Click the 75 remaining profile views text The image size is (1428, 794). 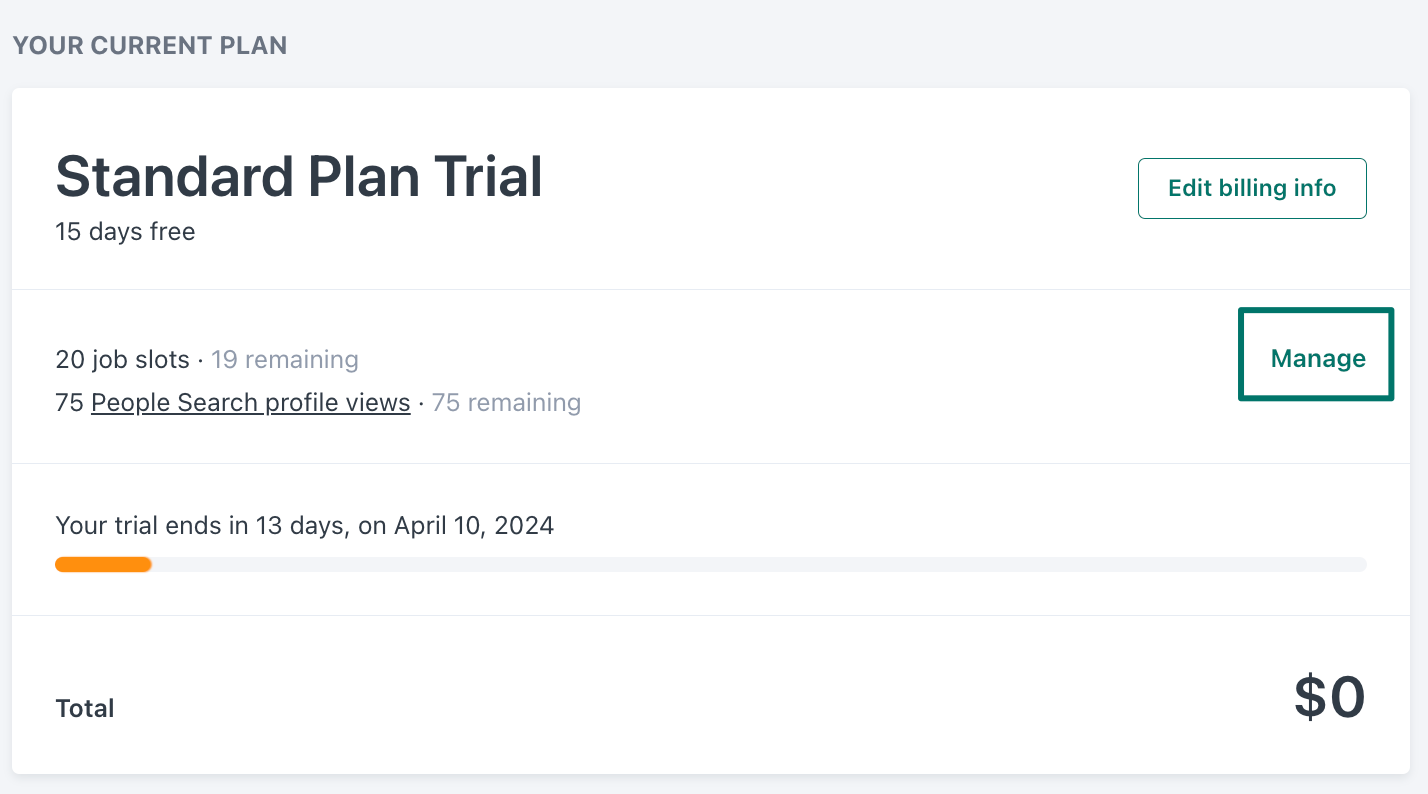click(506, 402)
